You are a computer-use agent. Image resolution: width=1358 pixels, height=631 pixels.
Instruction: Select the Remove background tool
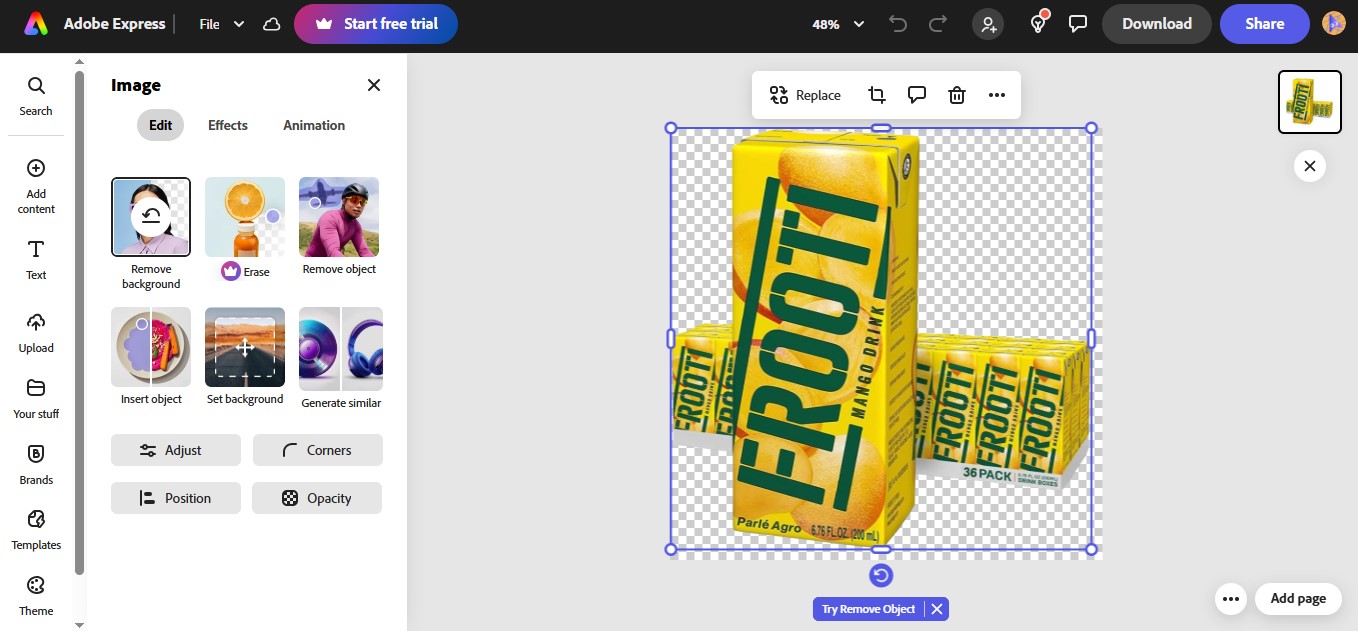(150, 217)
